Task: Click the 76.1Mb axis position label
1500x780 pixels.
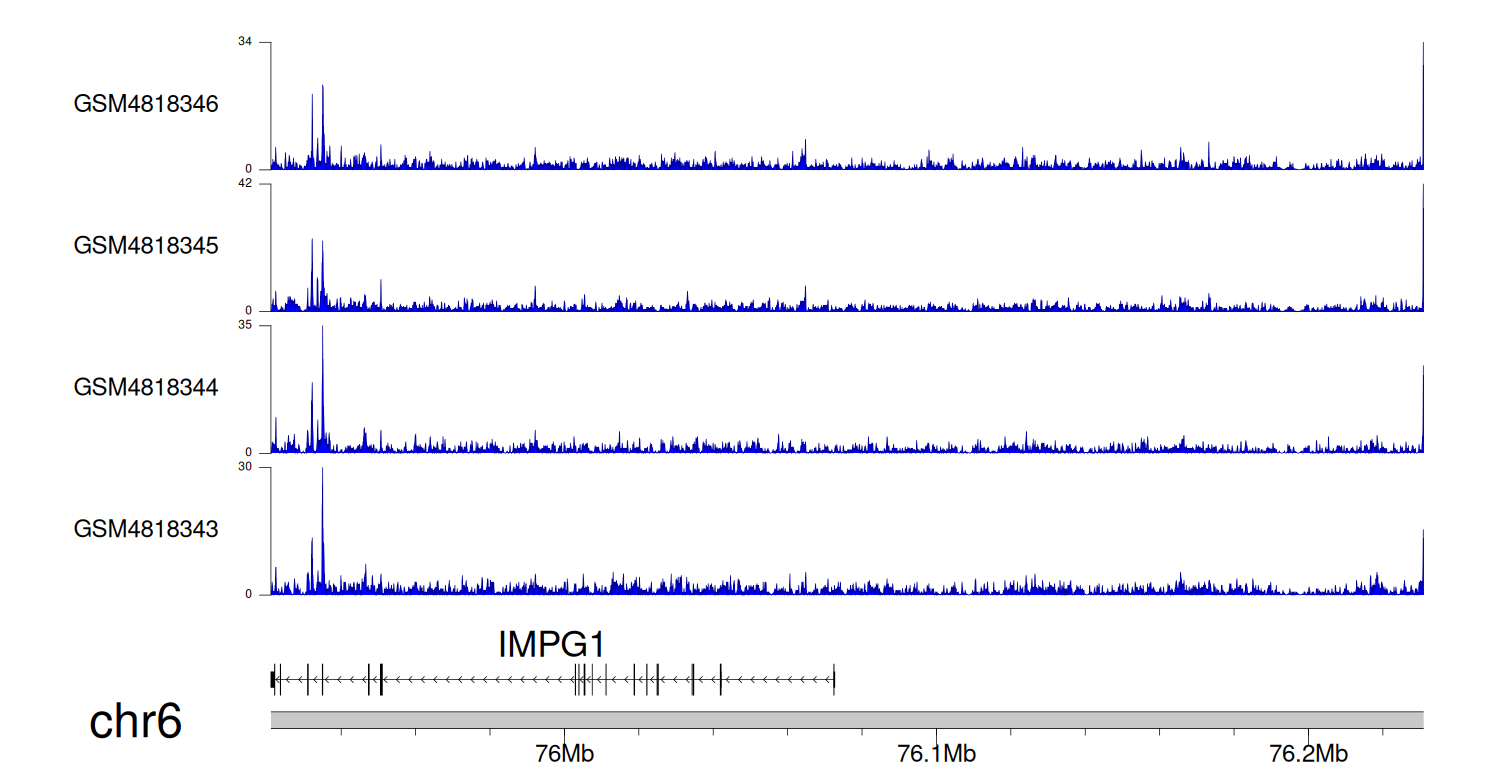Action: pos(937,753)
